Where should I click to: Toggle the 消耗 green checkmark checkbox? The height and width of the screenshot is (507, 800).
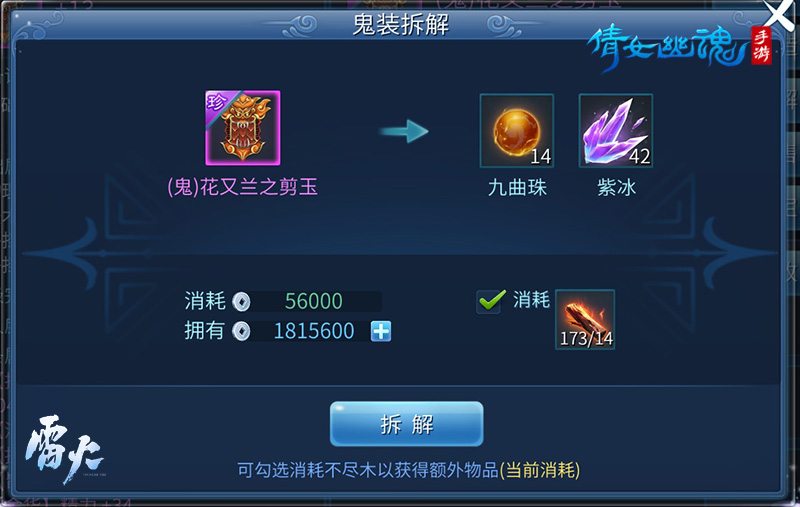click(x=490, y=301)
